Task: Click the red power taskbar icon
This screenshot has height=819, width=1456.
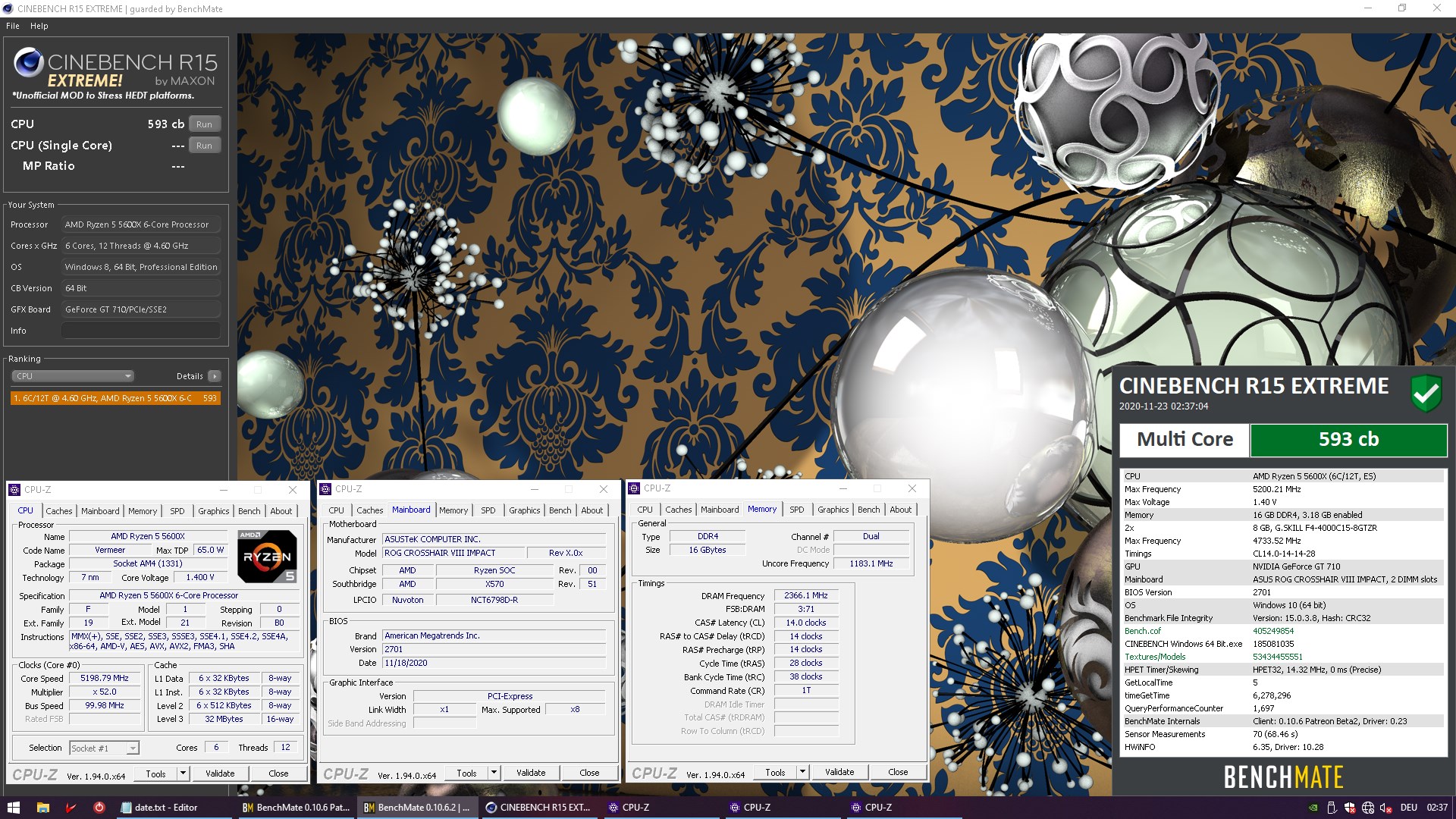Action: pos(99,808)
